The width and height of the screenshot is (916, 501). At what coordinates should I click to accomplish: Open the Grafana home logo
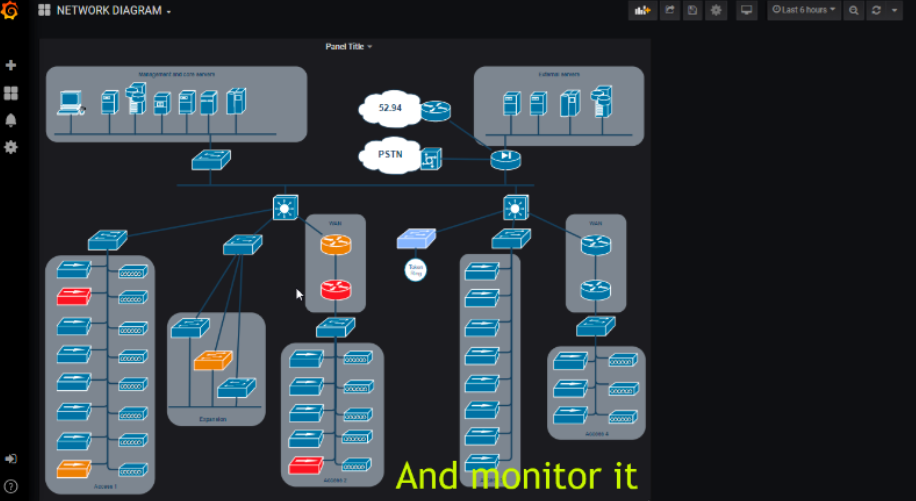pyautogui.click(x=10, y=10)
